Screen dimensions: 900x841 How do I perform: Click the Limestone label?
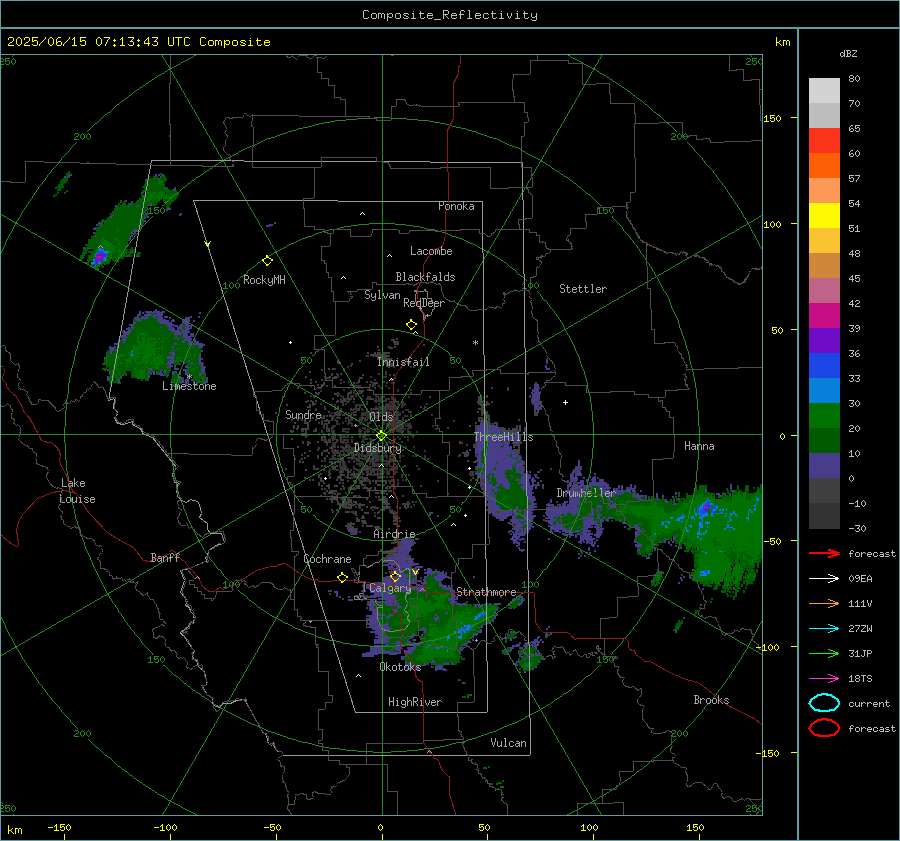tap(189, 386)
